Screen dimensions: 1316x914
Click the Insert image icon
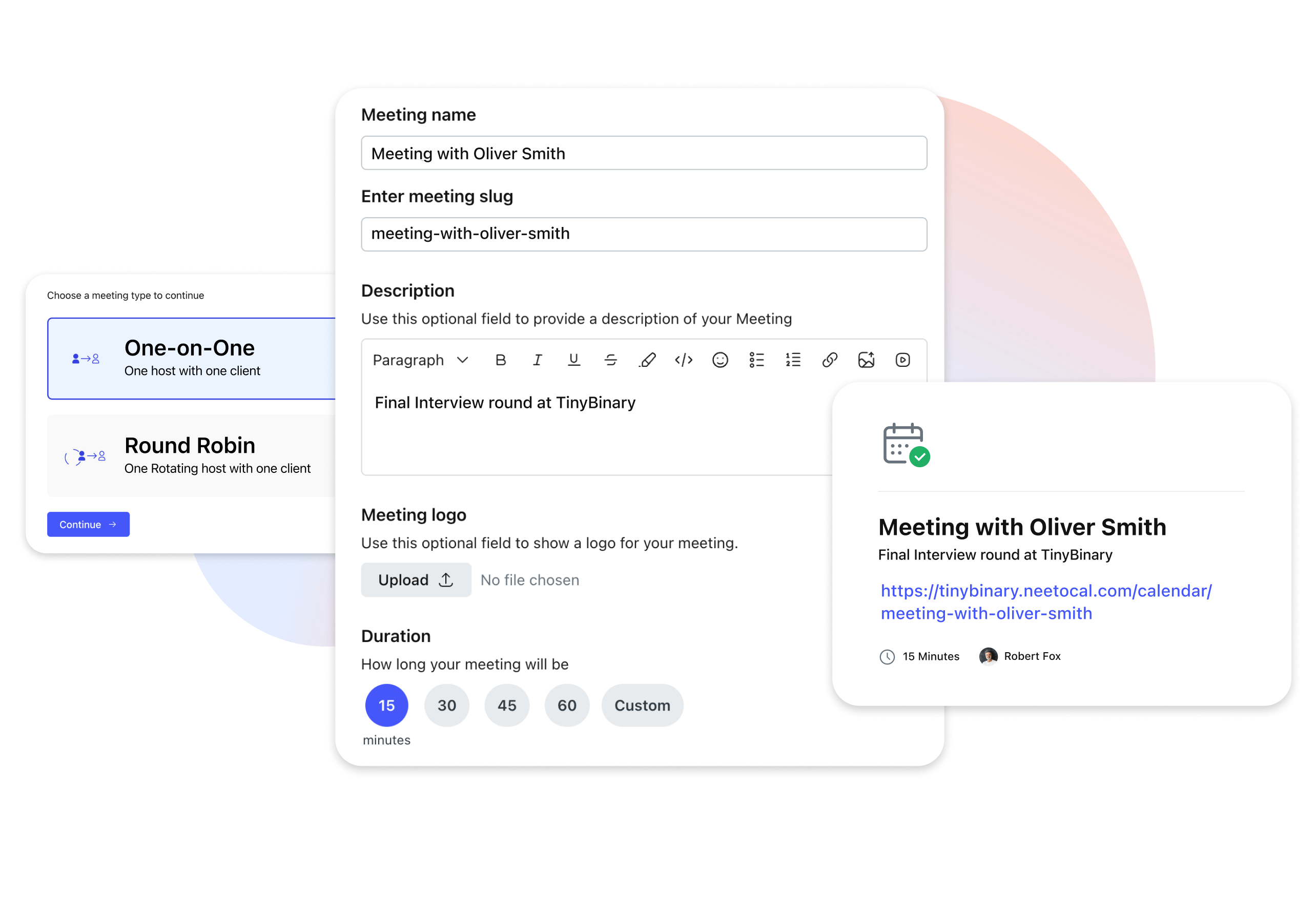click(865, 359)
